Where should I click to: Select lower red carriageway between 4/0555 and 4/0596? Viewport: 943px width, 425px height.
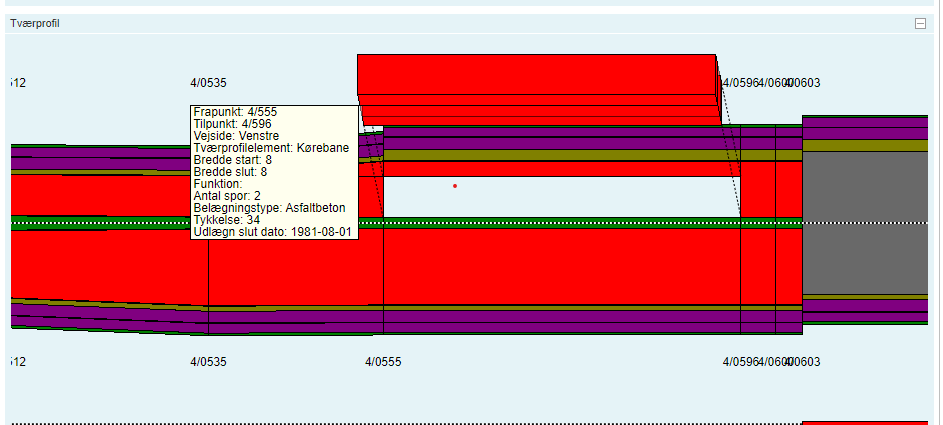click(x=560, y=265)
